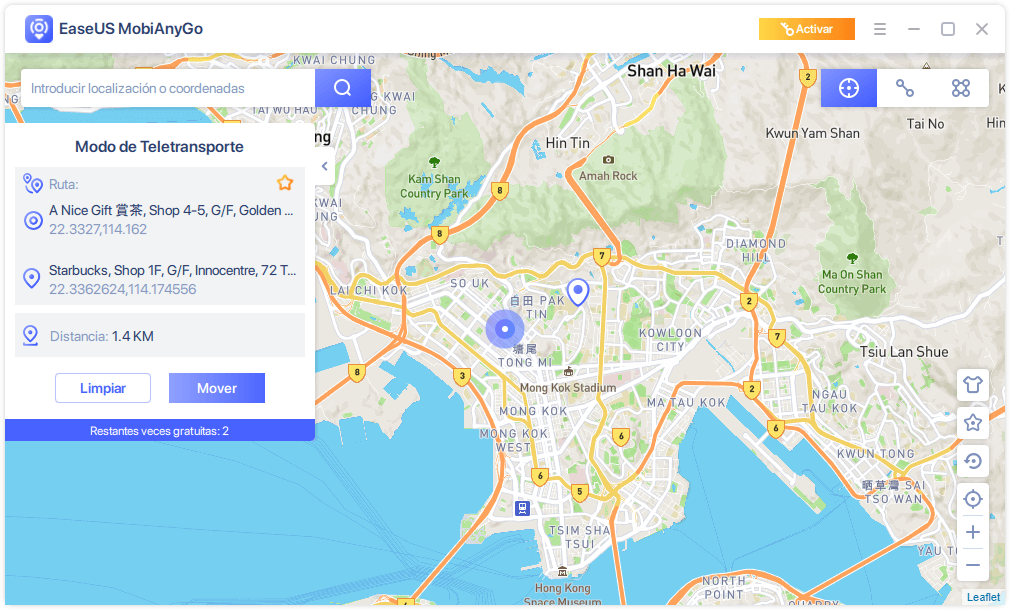This screenshot has height=610, width=1010.
Task: Open the hamburger menu in title bar
Action: coord(880,29)
